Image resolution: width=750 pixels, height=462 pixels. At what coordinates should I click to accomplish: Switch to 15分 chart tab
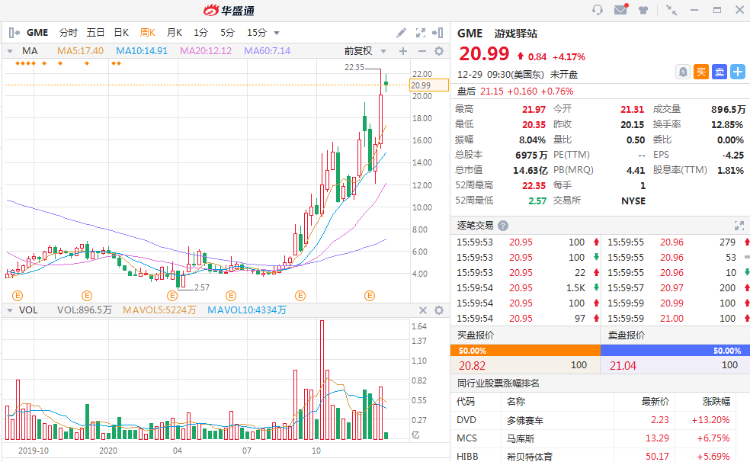[257, 33]
